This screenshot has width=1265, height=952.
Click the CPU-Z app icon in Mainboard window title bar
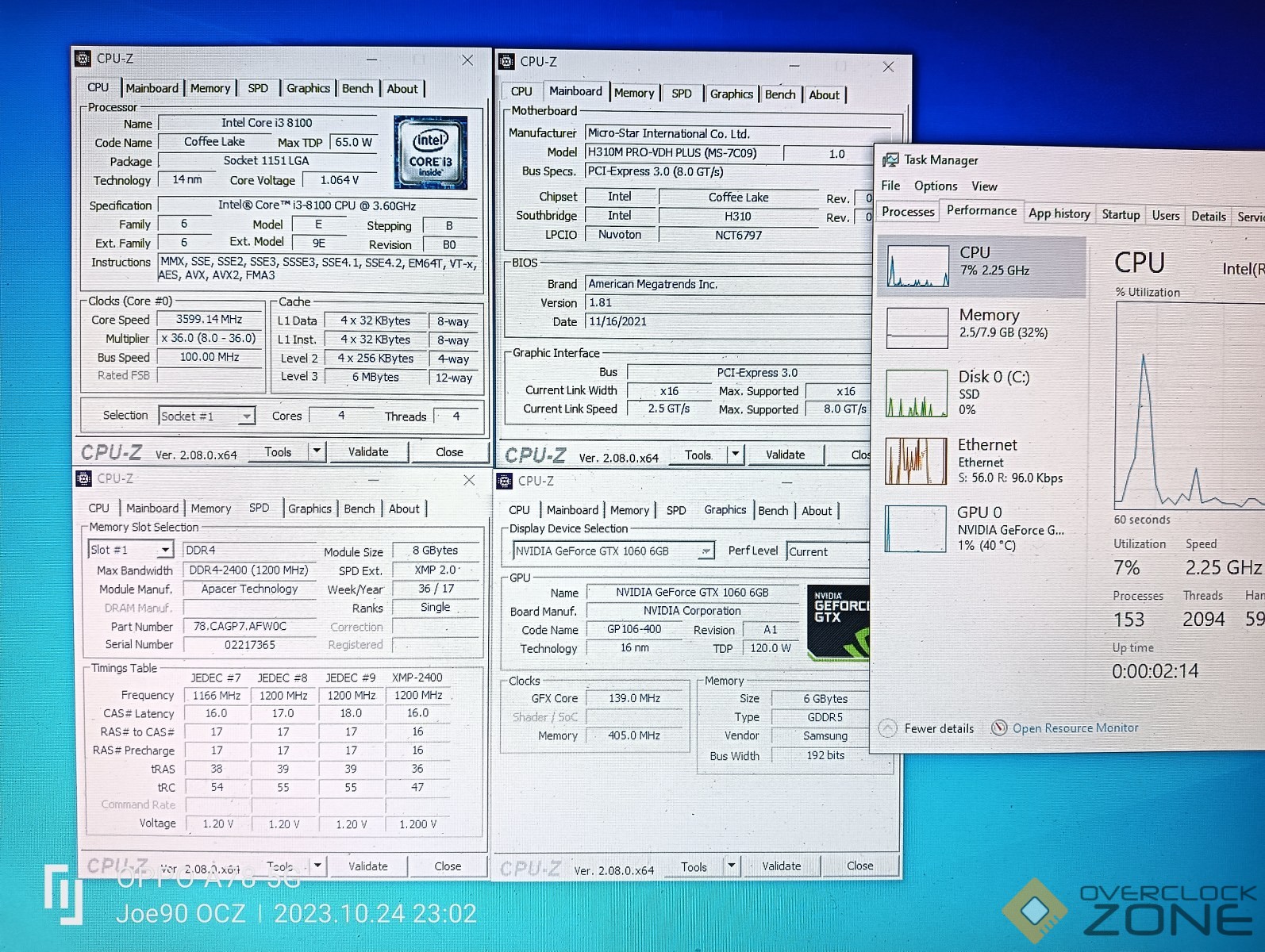click(x=506, y=62)
